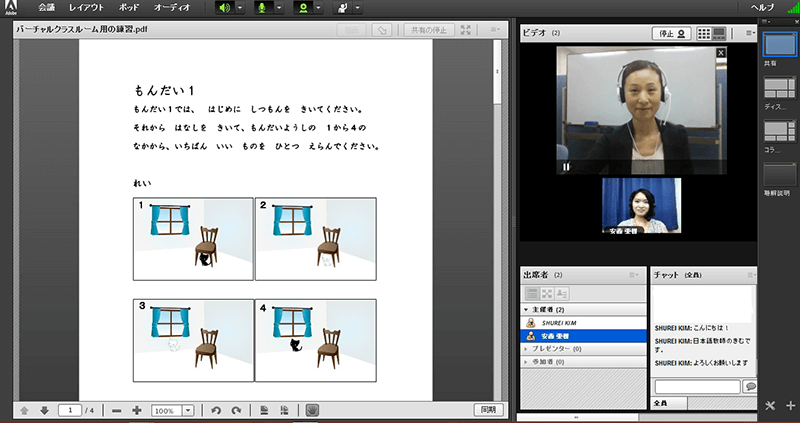Select the 全員 chat tab
The width and height of the screenshot is (800, 423).
[666, 402]
